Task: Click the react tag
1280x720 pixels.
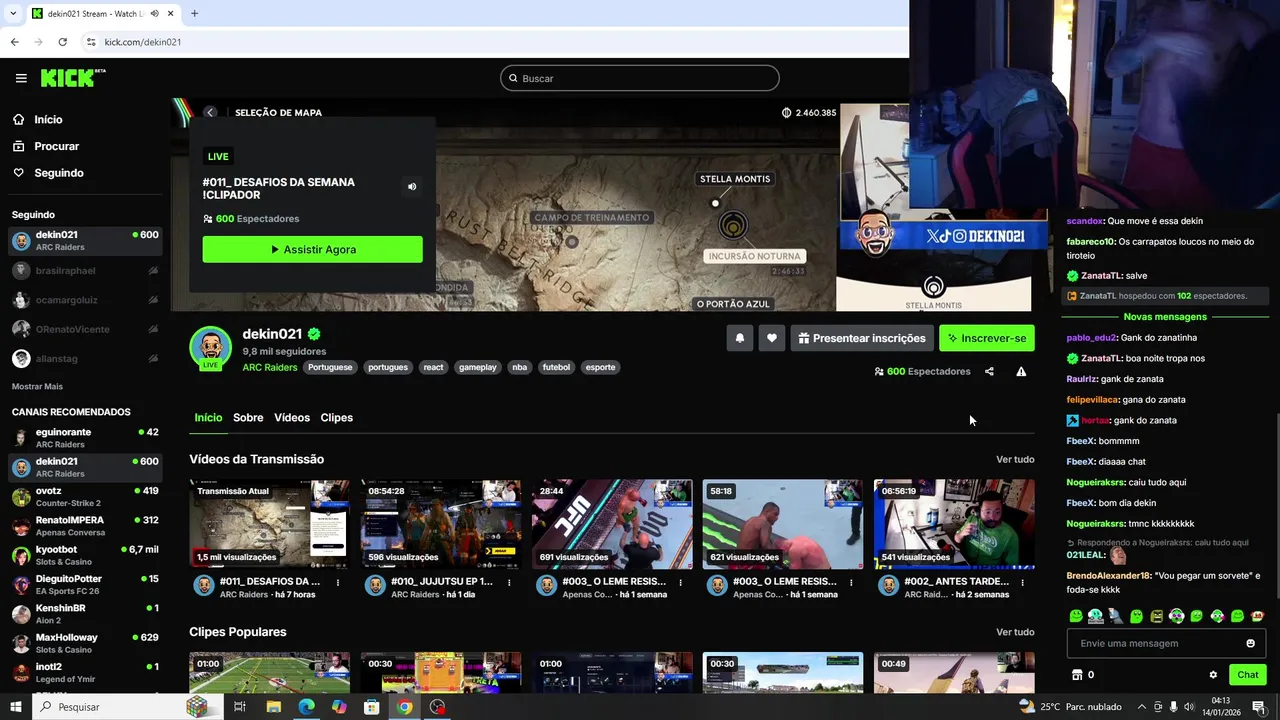Action: (433, 367)
